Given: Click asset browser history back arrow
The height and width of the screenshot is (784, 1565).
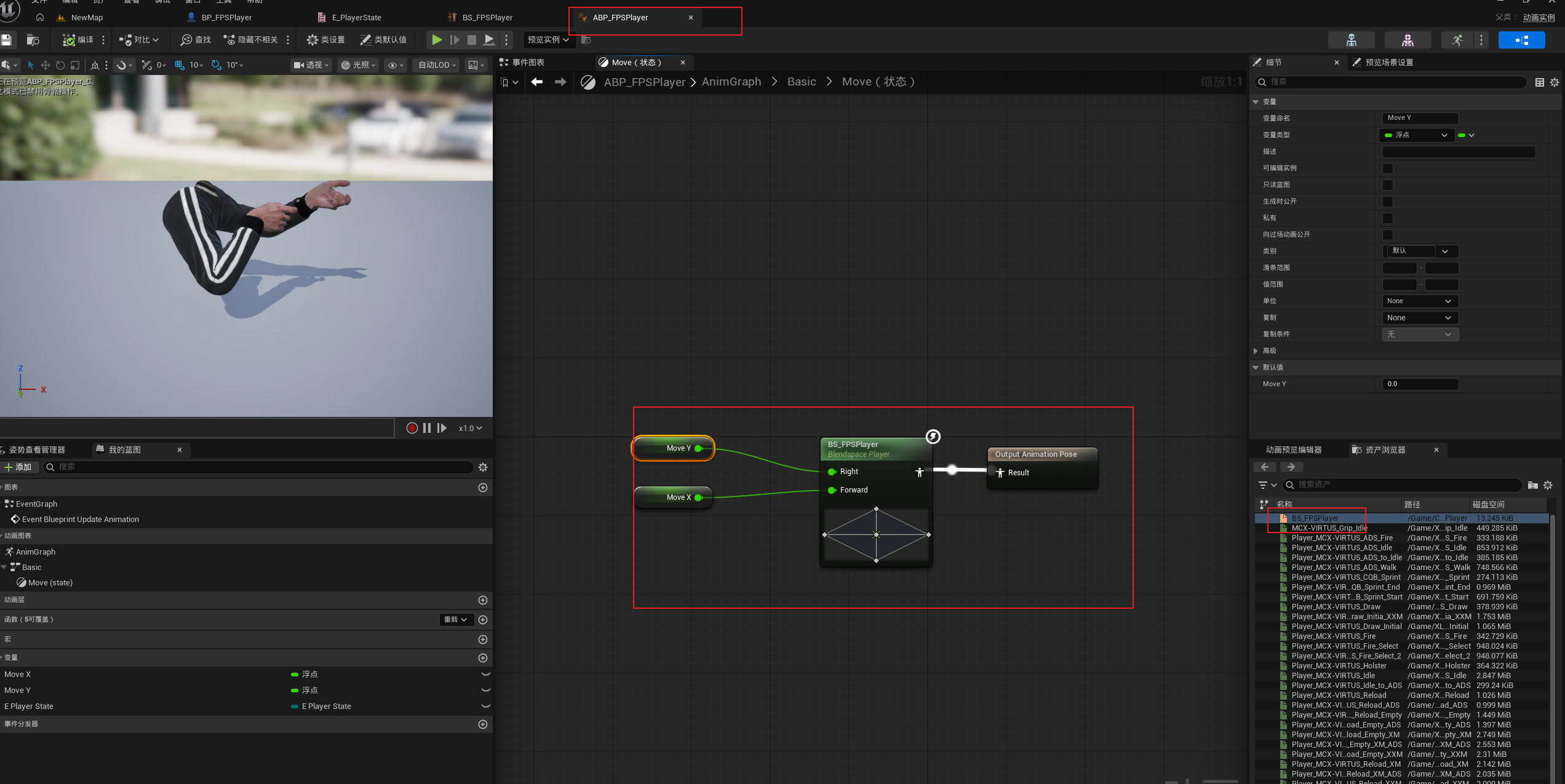Looking at the screenshot, I should point(1265,467).
